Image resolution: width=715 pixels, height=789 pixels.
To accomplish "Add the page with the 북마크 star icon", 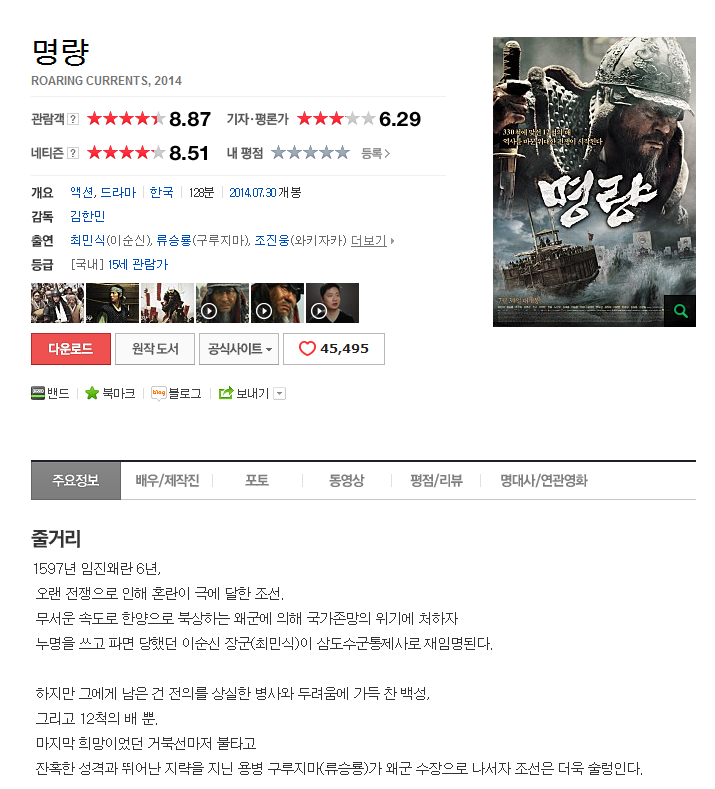I will 92,393.
